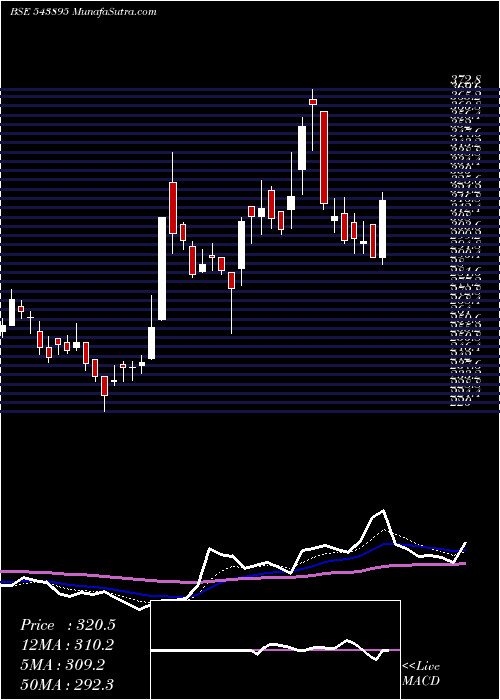
Task: Click the <<Live MACD label
Action: click(x=421, y=674)
